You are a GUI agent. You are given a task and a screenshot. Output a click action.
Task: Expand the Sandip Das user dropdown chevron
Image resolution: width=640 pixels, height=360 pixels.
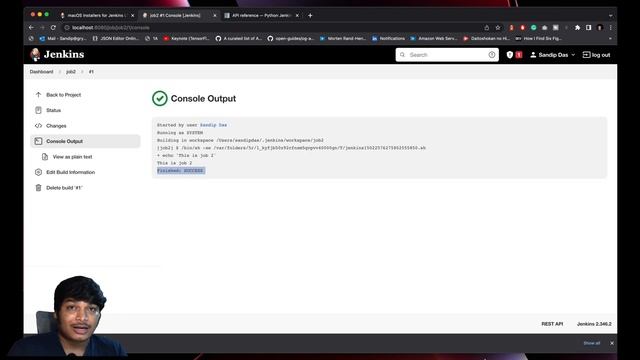(573, 55)
